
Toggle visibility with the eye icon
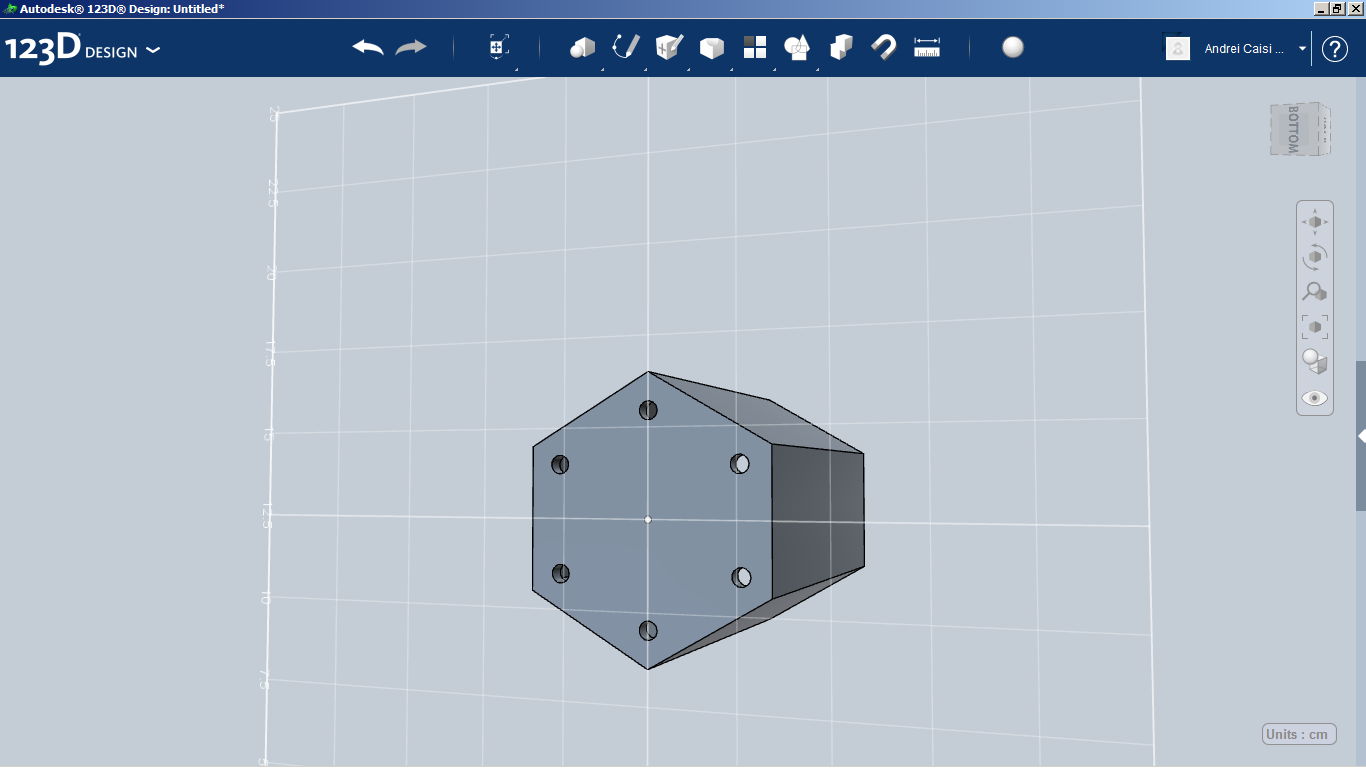point(1315,398)
